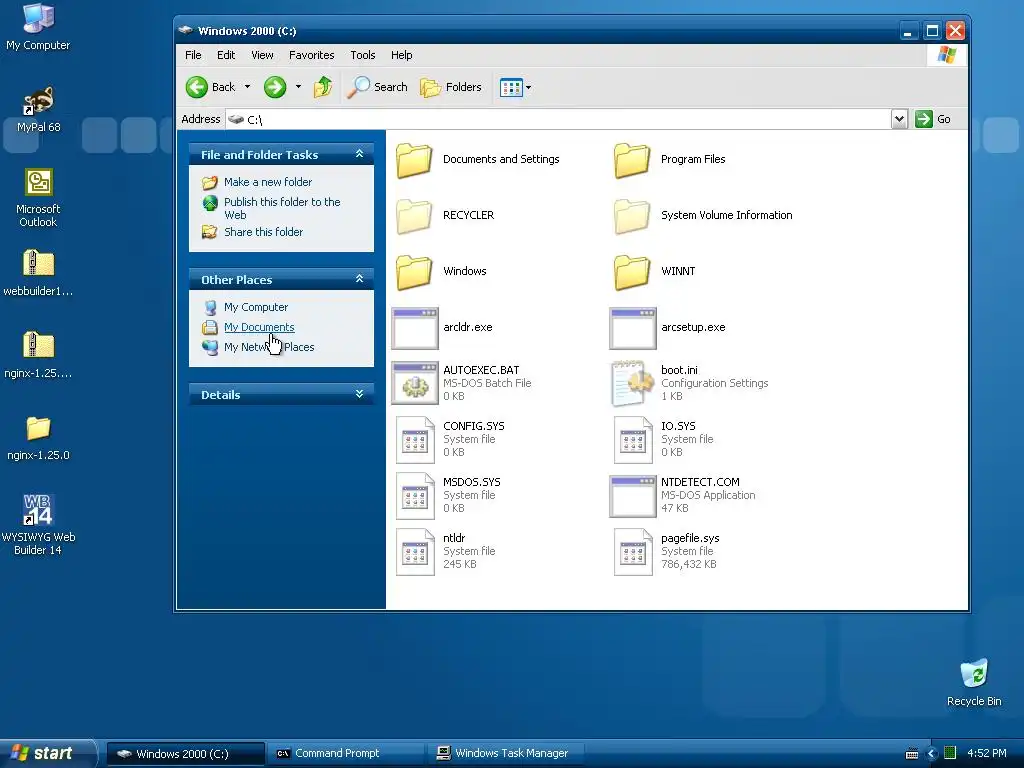
Task: Select the Windows folder icon
Action: coord(414,272)
